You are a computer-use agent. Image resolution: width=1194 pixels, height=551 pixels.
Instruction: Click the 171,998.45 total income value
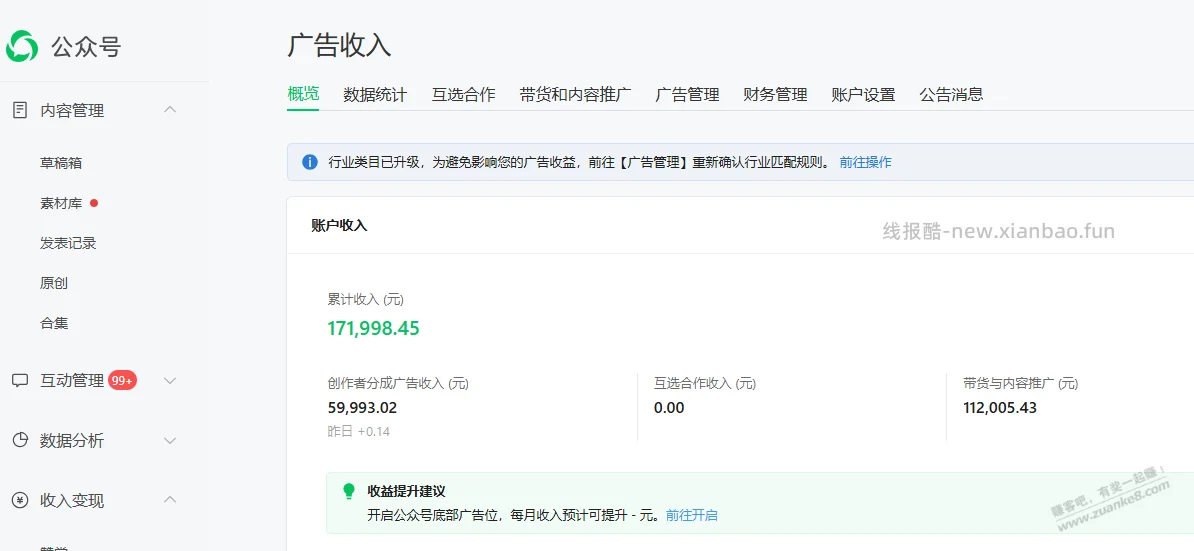point(373,329)
